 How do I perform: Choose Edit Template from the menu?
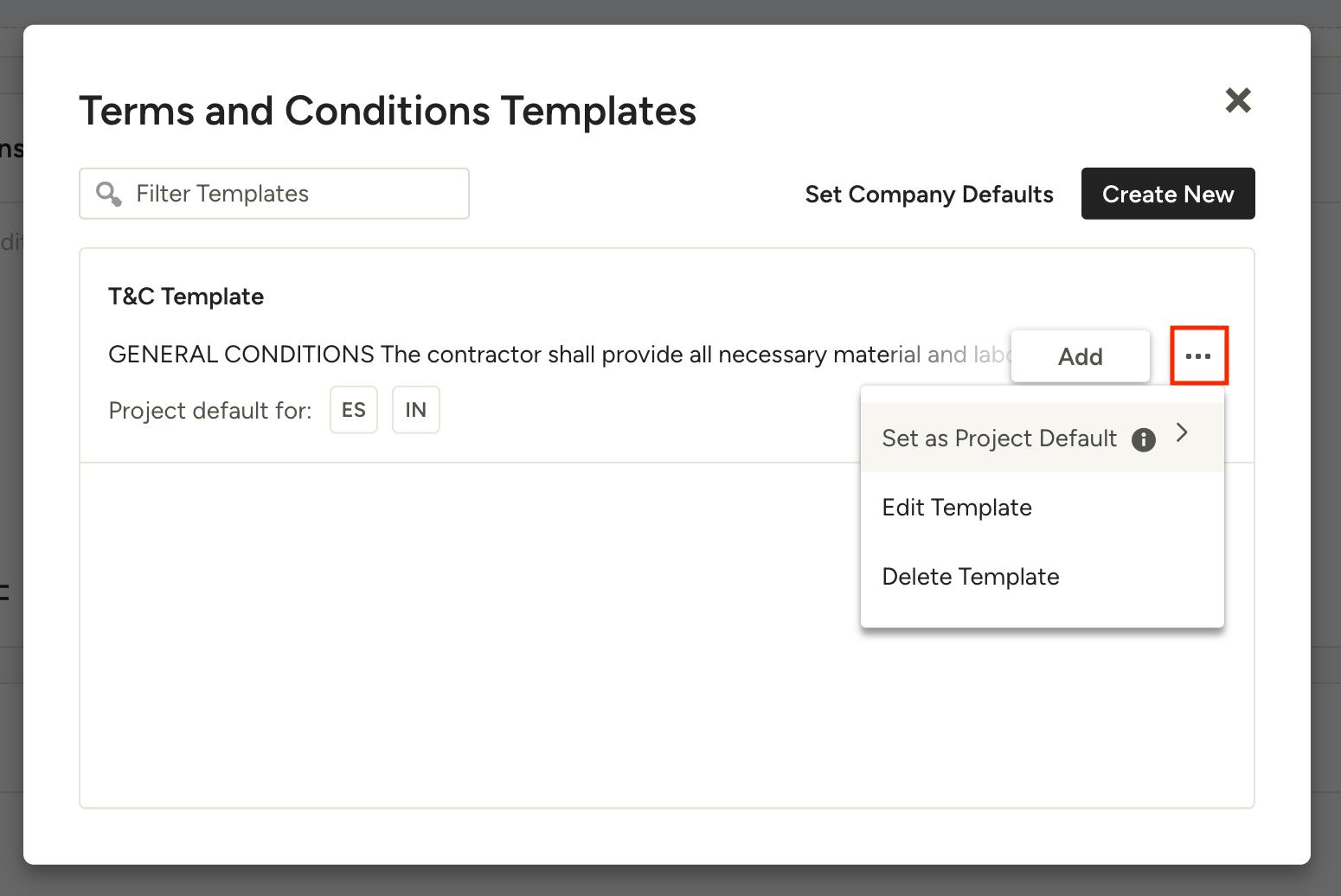pos(957,508)
